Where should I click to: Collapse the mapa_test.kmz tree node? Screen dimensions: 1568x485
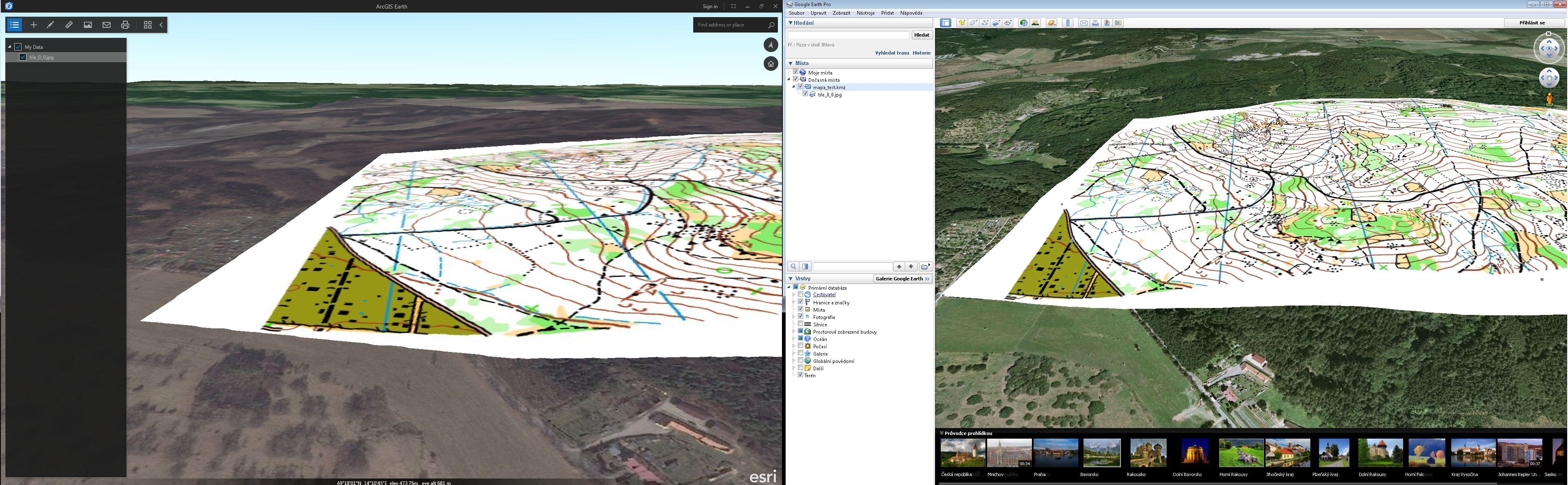(794, 87)
